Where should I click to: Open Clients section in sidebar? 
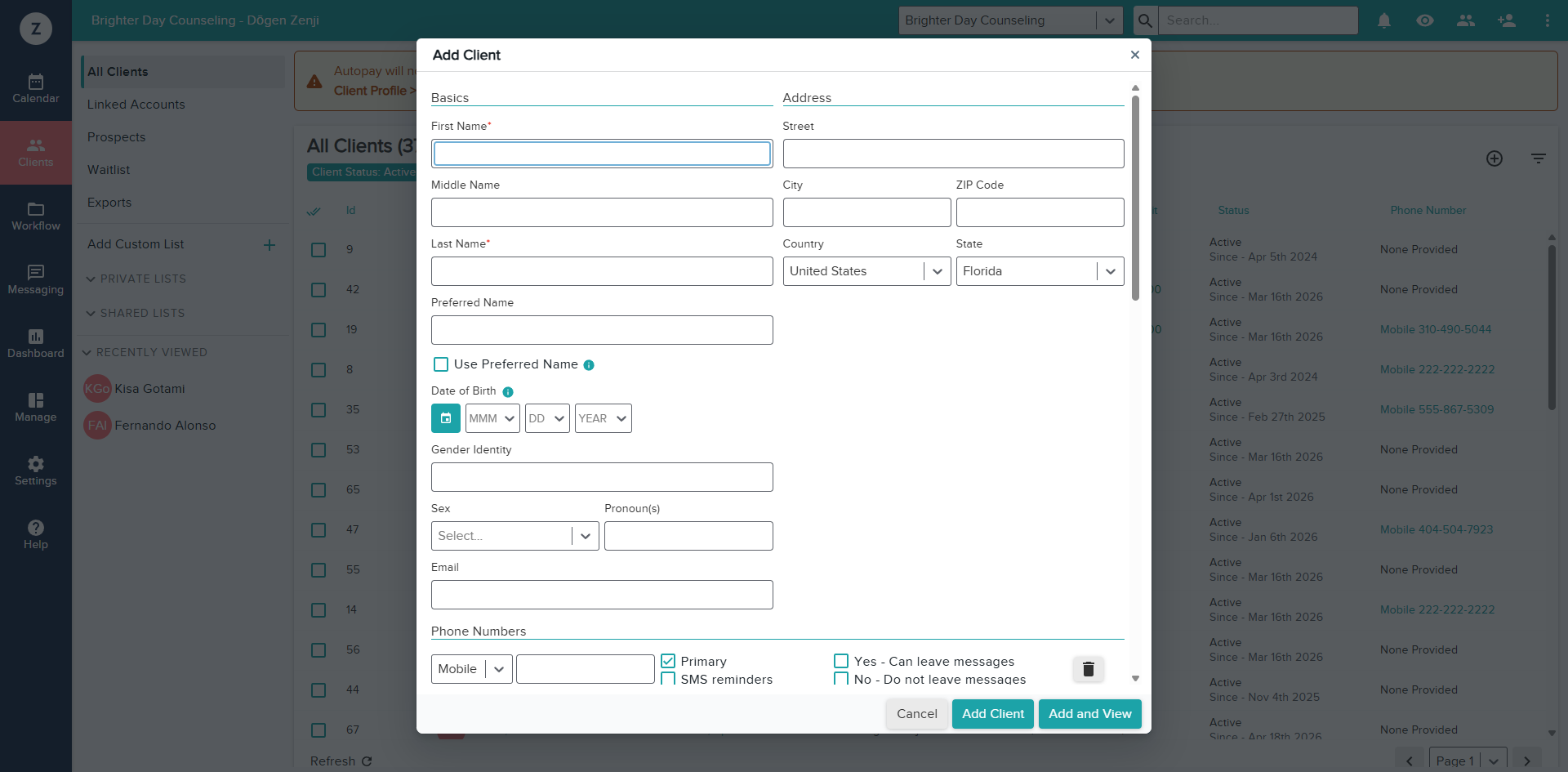pyautogui.click(x=36, y=153)
